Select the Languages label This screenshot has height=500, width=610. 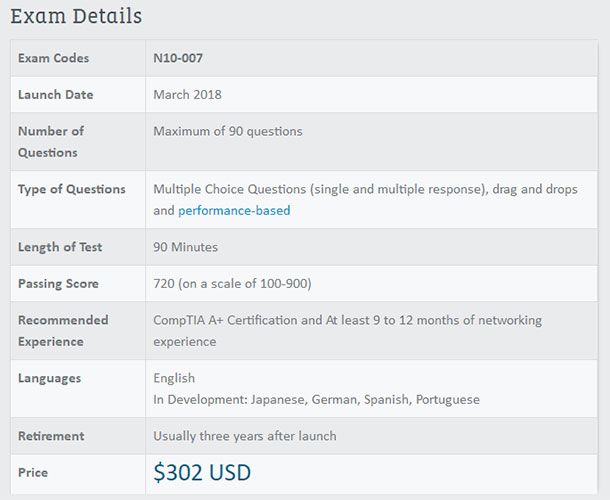pos(50,378)
